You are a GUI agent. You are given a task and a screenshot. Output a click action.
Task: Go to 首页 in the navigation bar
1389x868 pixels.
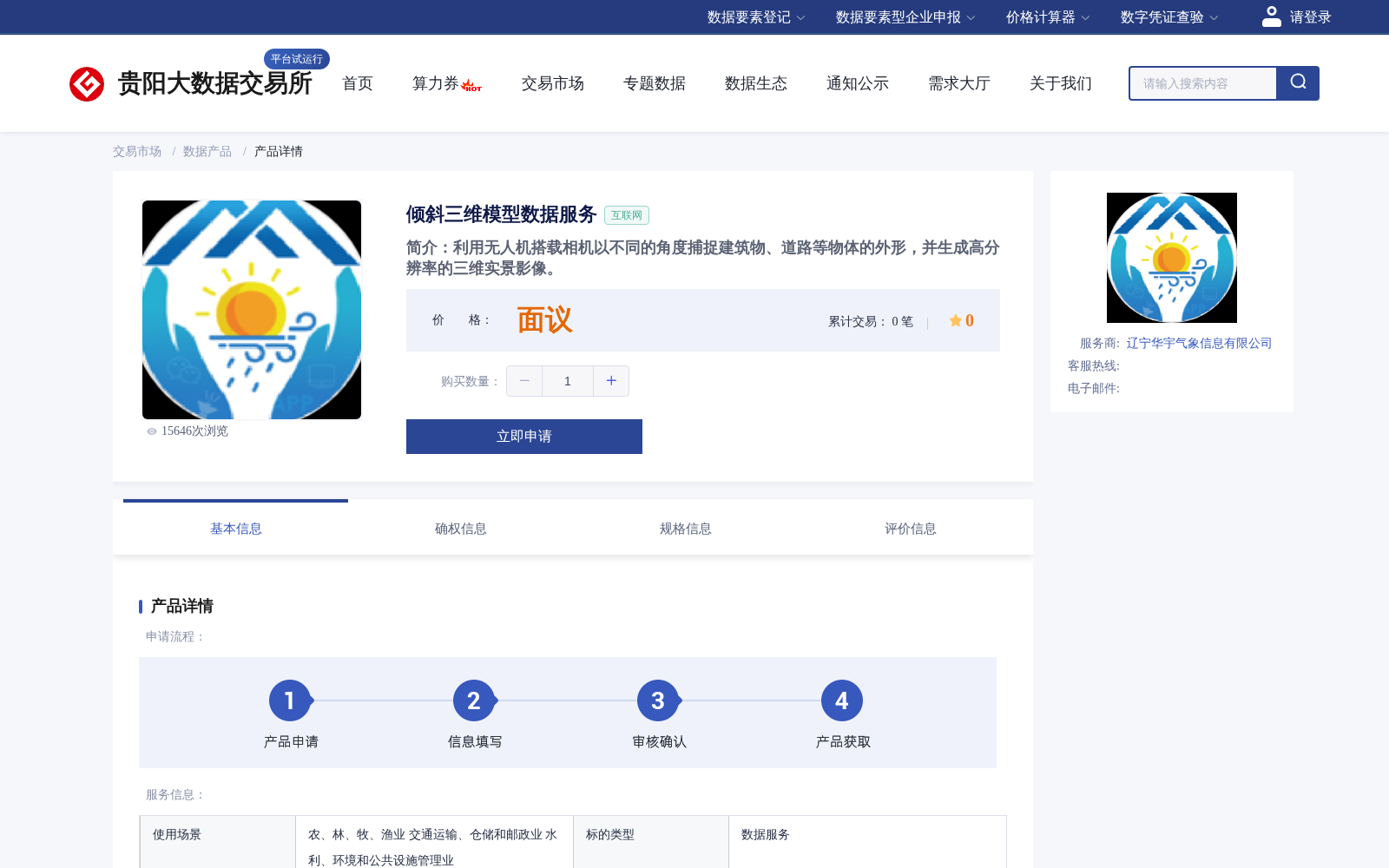coord(358,83)
